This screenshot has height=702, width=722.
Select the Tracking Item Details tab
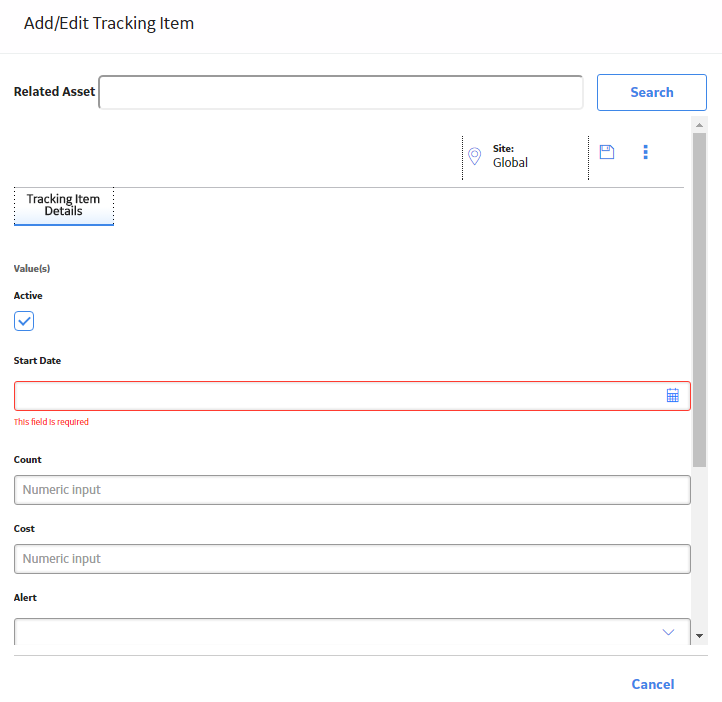(64, 206)
